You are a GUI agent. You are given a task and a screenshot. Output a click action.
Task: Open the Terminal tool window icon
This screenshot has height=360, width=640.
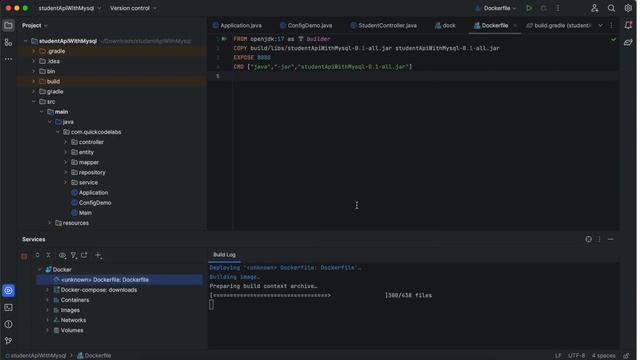(8, 308)
